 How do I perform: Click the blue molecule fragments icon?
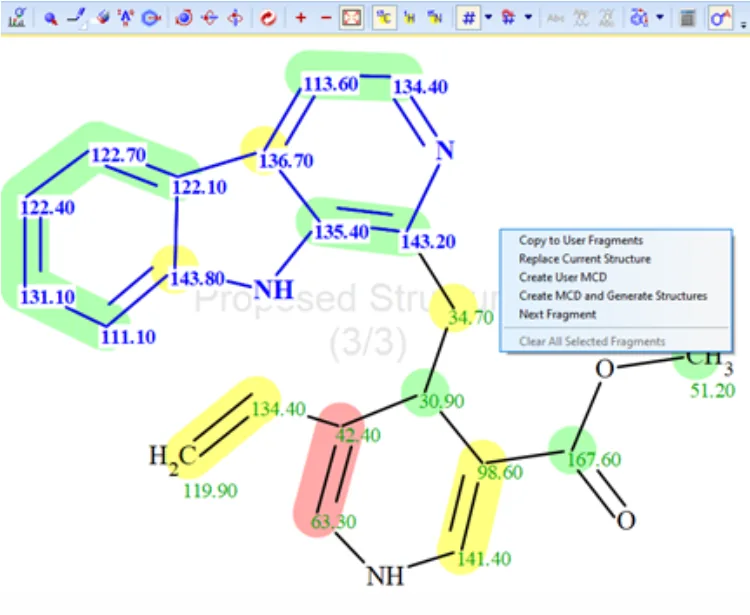point(640,18)
